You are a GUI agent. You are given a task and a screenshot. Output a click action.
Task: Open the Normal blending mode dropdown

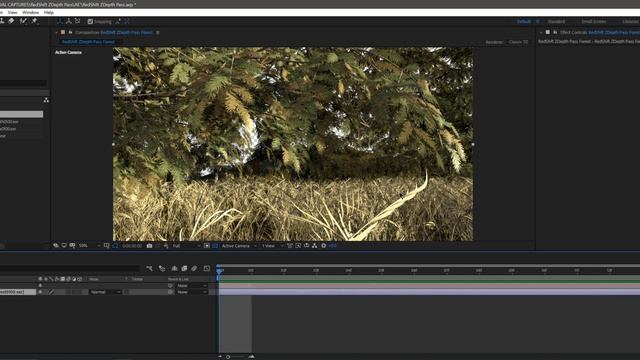pyautogui.click(x=106, y=292)
